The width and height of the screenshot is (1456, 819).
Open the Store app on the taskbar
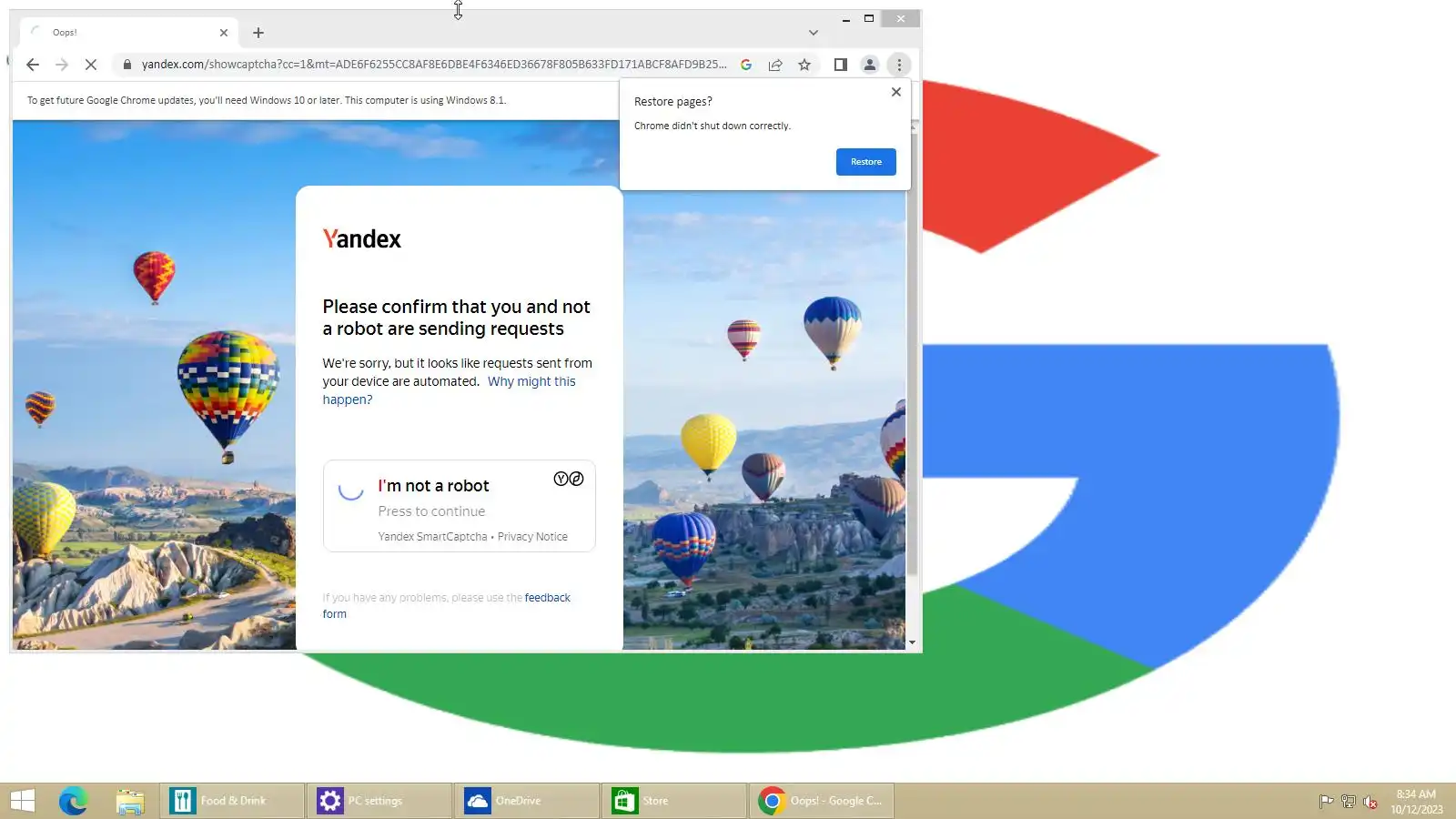click(674, 801)
